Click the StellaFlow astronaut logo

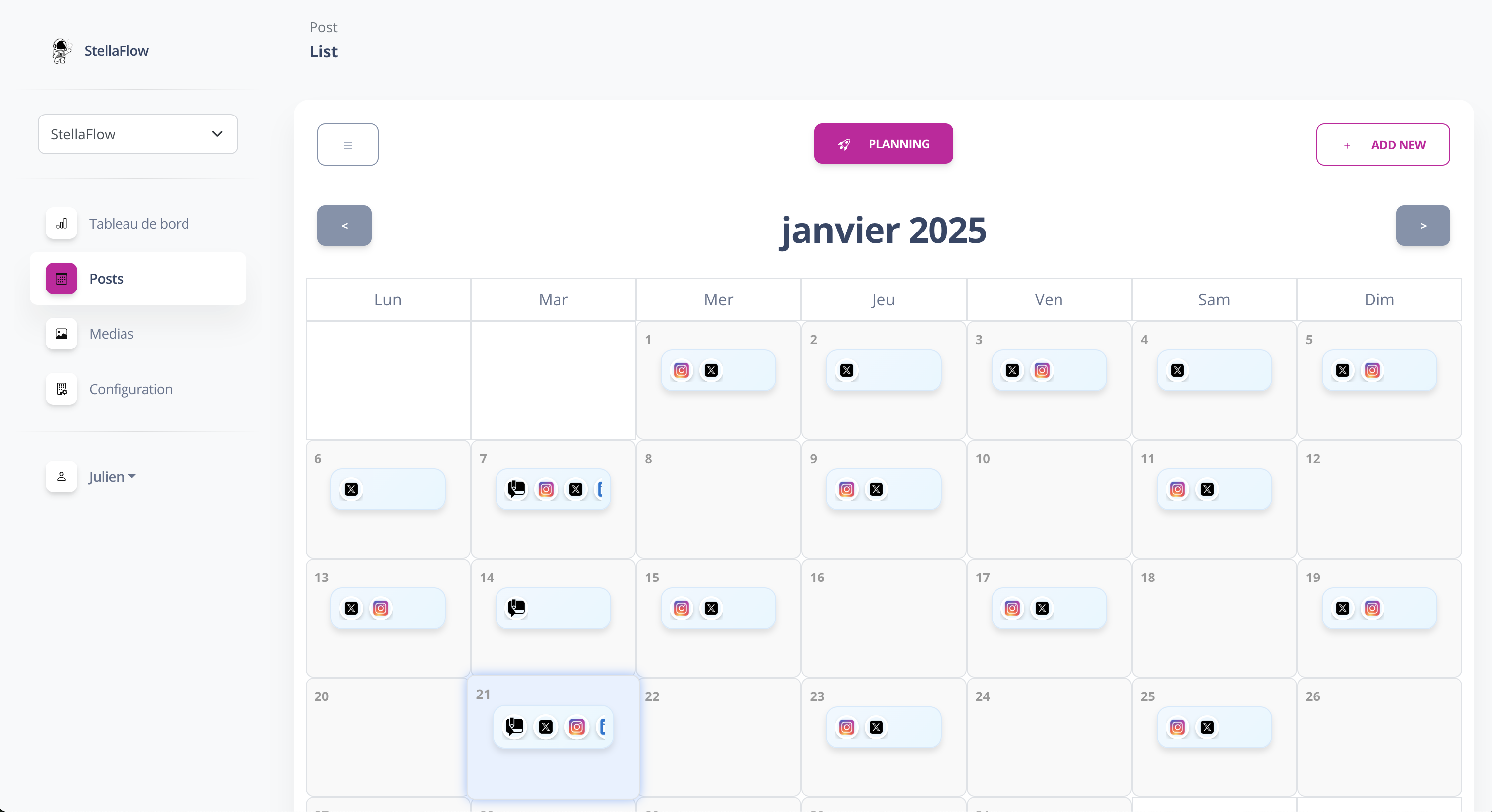pyautogui.click(x=61, y=51)
